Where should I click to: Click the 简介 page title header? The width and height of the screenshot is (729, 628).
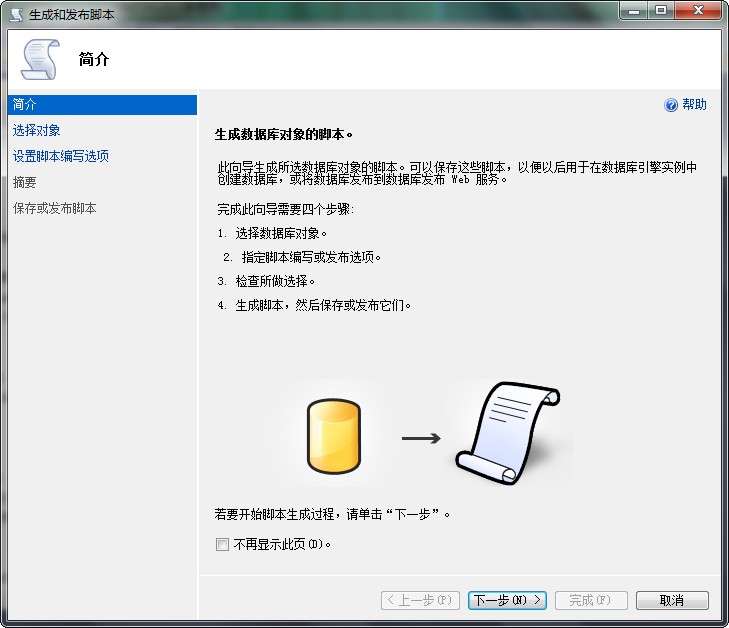click(94, 59)
